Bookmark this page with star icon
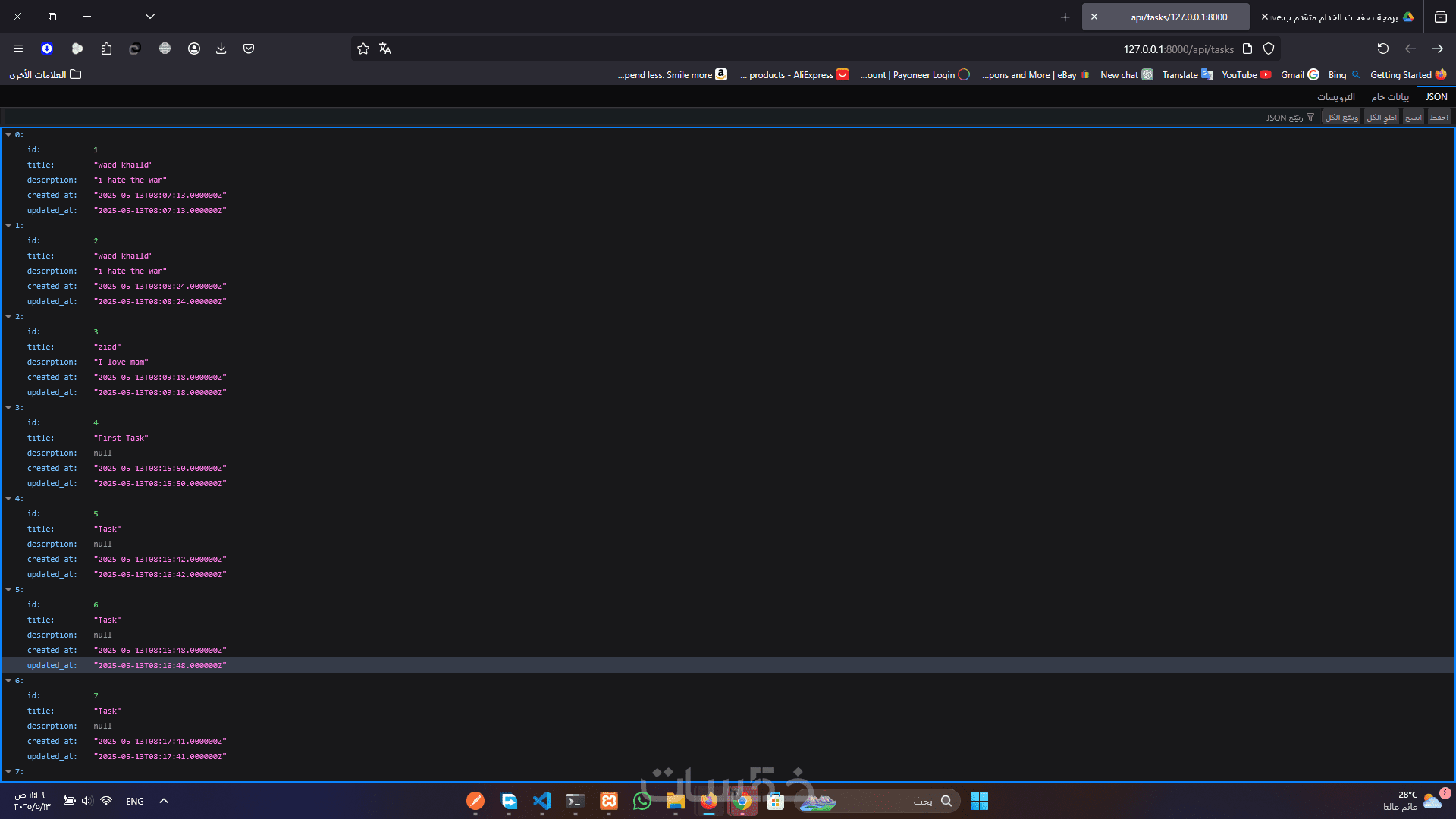Image resolution: width=1456 pixels, height=819 pixels. (x=363, y=49)
